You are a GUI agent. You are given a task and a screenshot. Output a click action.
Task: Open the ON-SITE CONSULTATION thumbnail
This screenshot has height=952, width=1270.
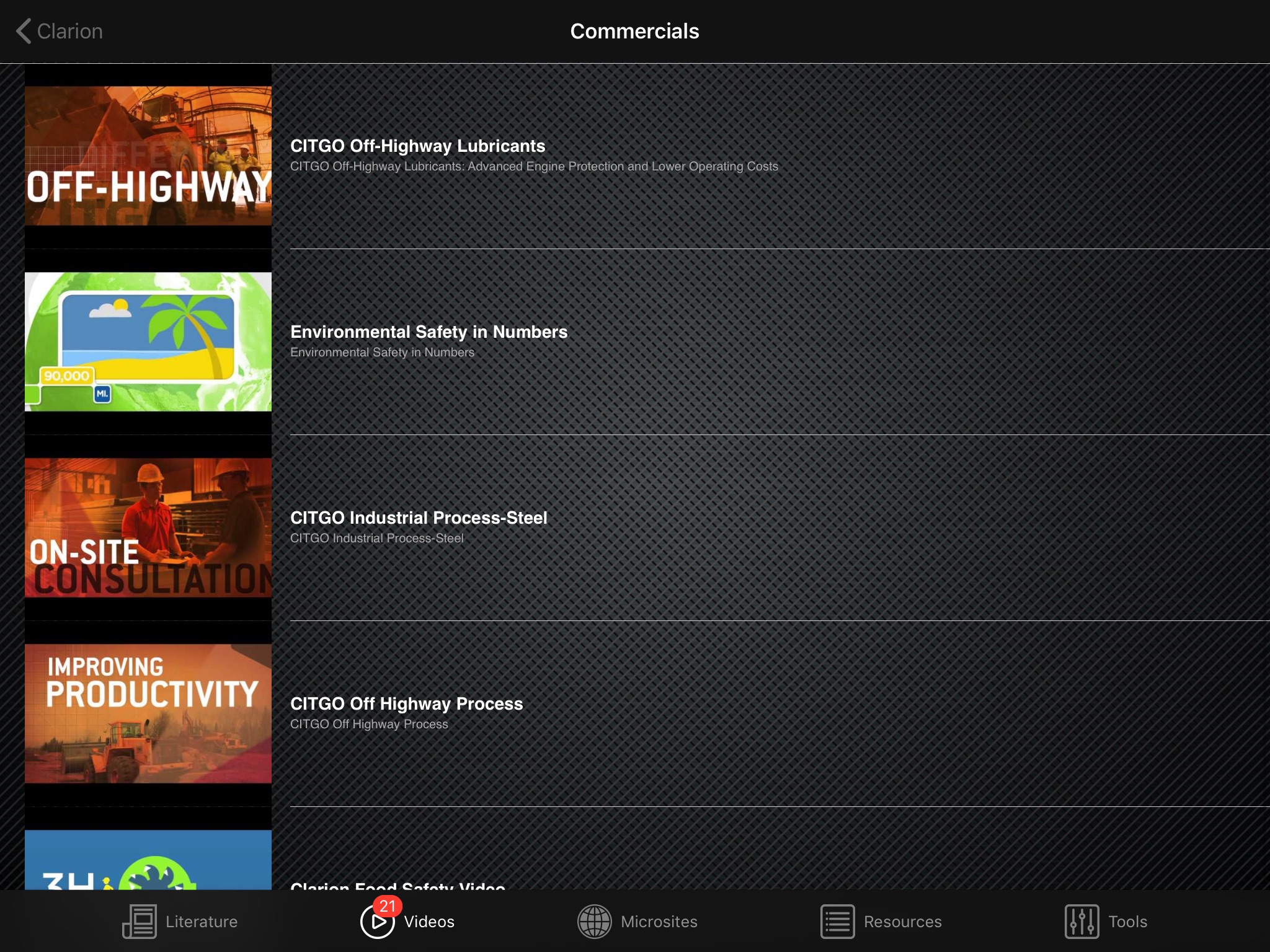pos(148,527)
